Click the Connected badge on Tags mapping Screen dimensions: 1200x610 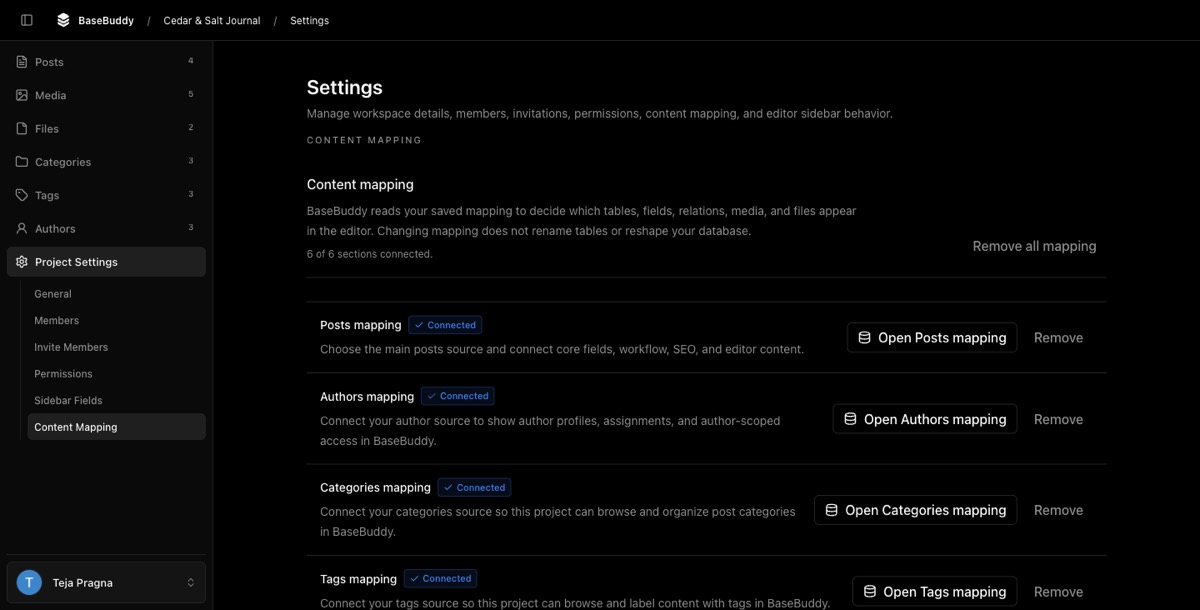pyautogui.click(x=440, y=578)
